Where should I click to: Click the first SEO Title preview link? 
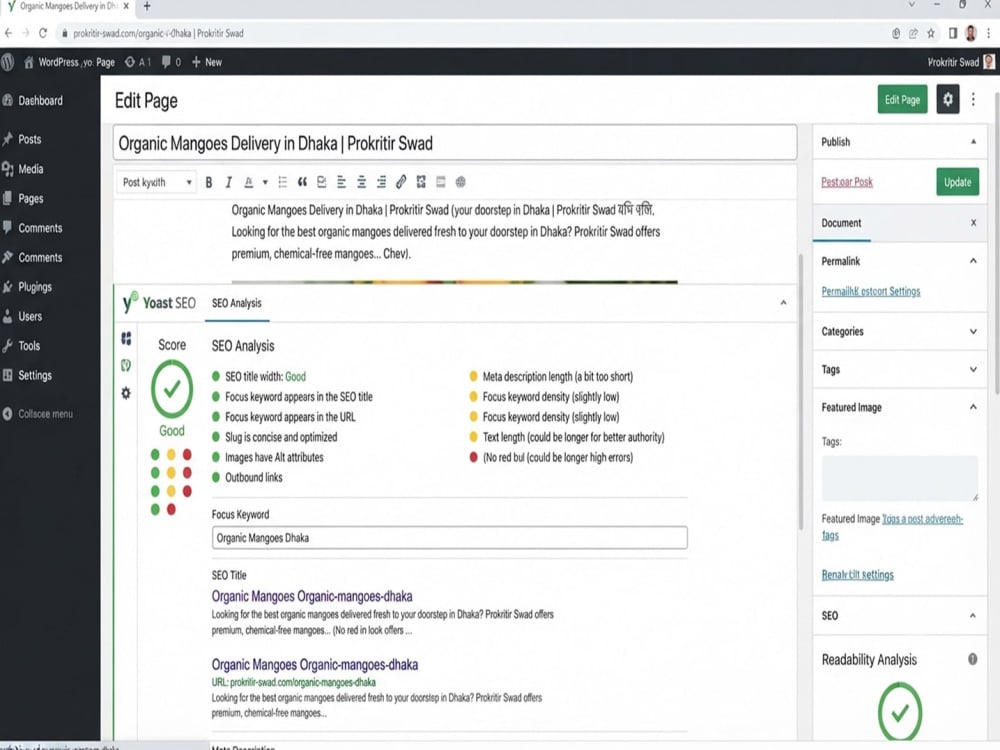tap(312, 596)
